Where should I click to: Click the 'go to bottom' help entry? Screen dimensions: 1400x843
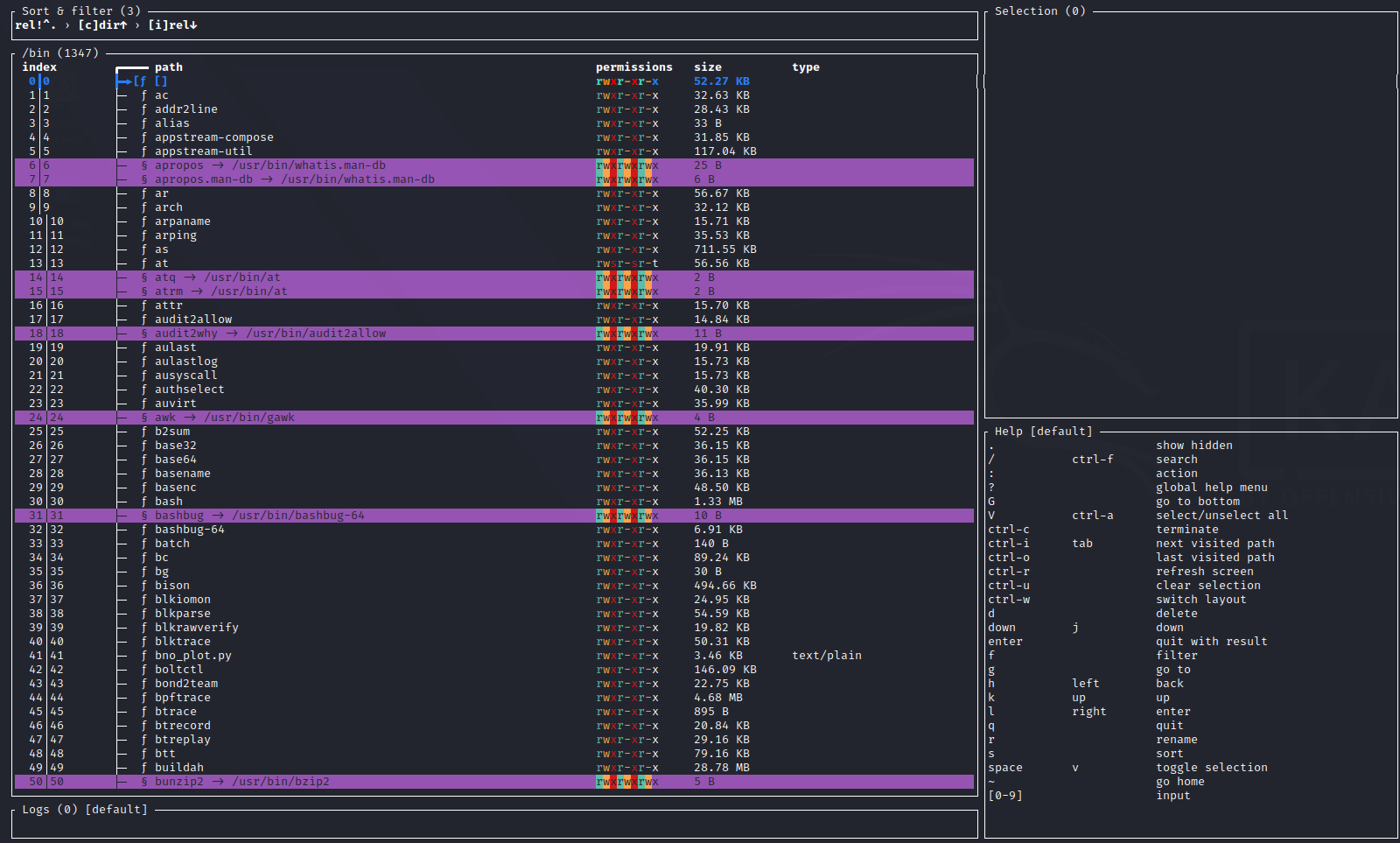[x=1198, y=502]
